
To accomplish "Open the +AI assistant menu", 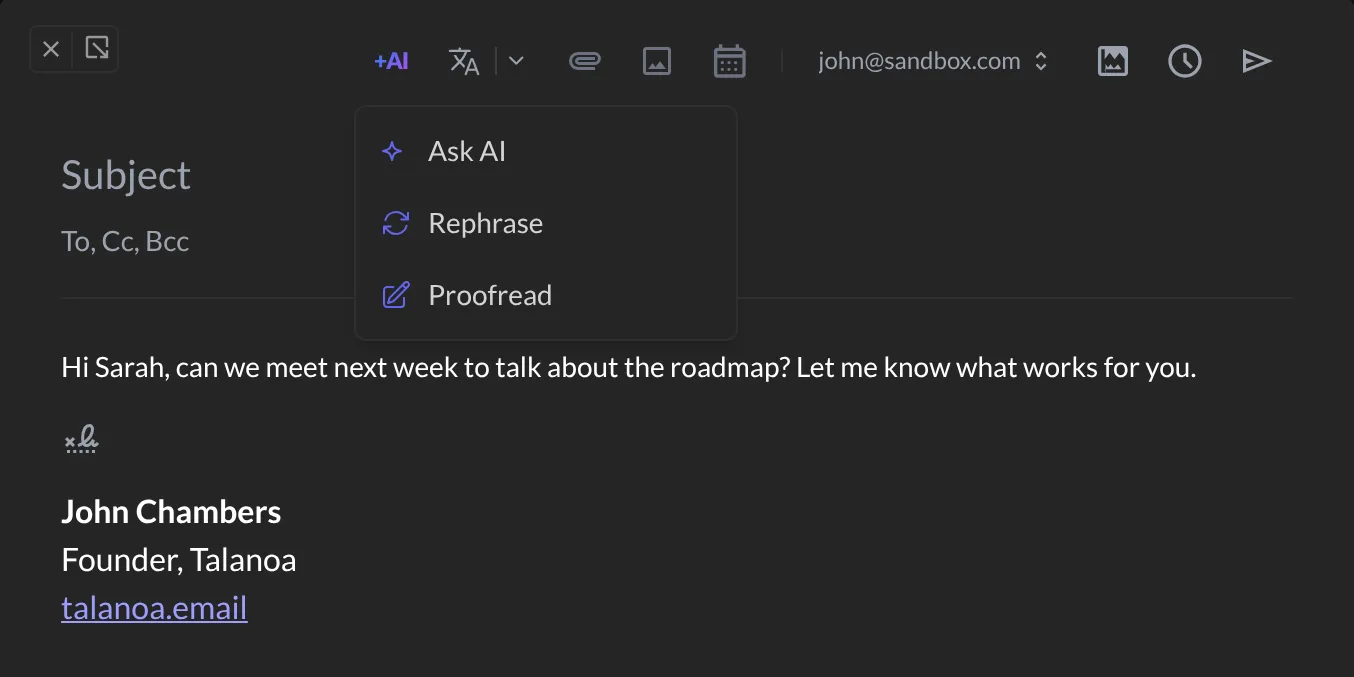I will tap(391, 61).
